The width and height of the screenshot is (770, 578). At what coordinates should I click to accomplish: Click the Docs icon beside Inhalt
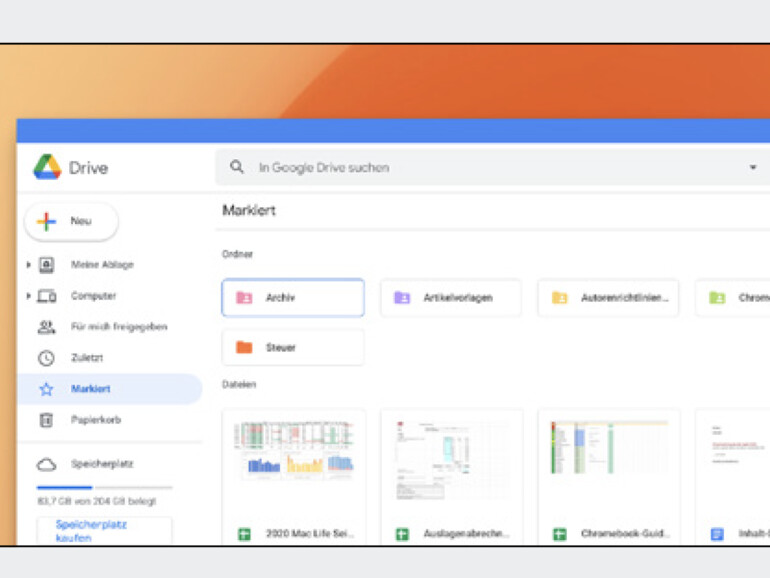click(717, 534)
